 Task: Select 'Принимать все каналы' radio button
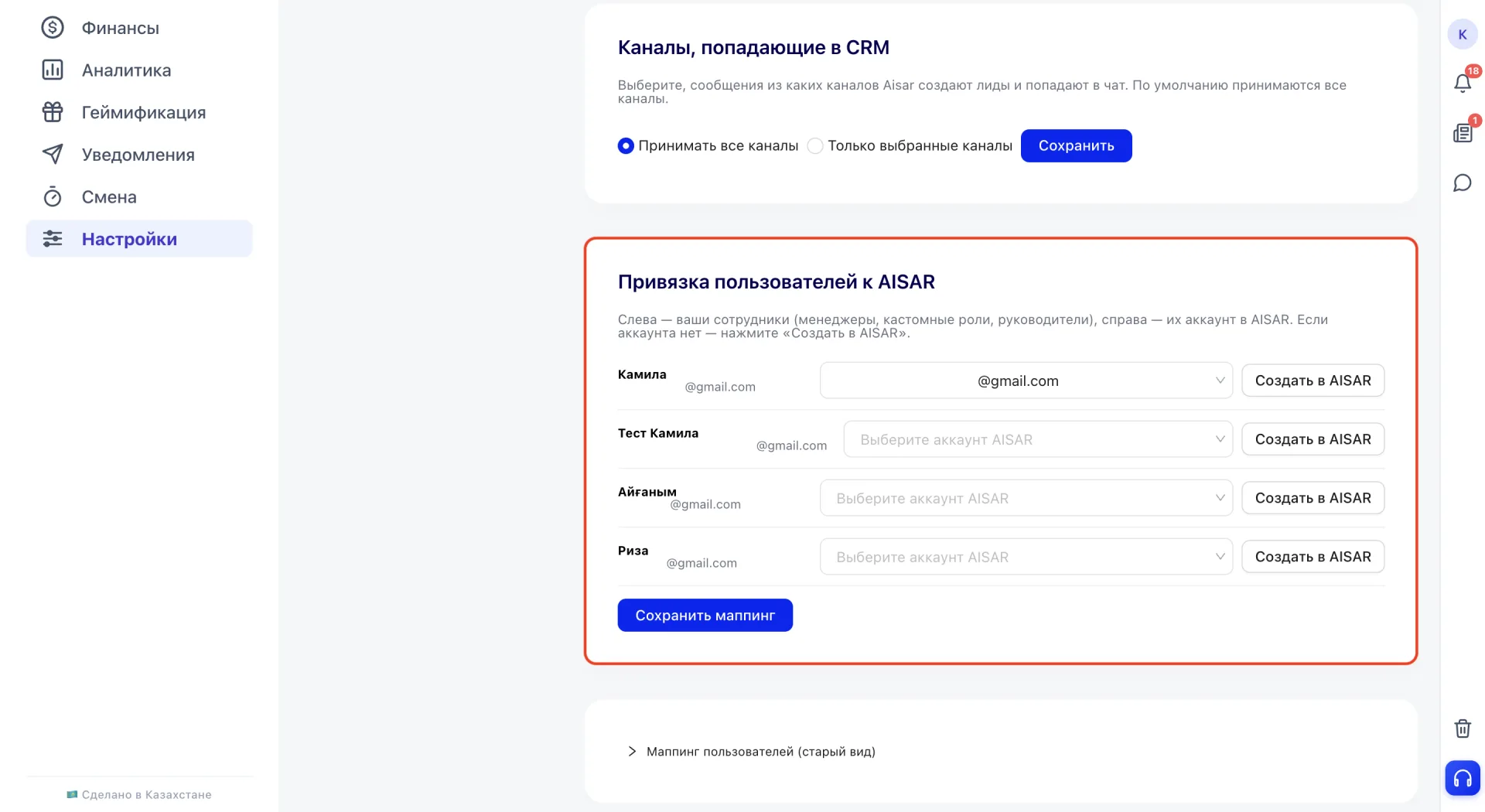coord(626,146)
